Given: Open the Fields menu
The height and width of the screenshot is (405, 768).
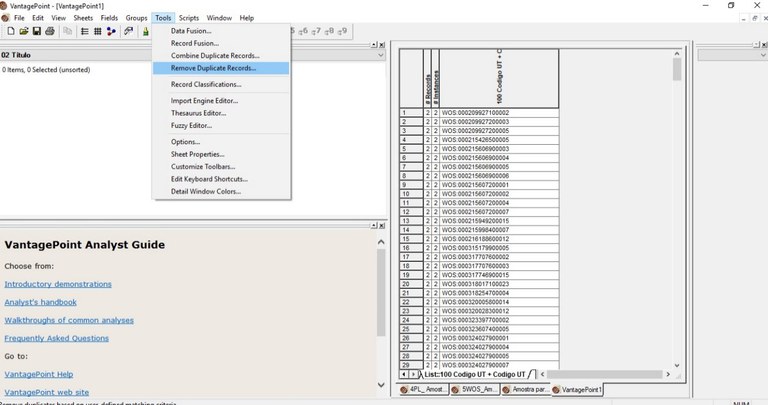Looking at the screenshot, I should click(109, 18).
